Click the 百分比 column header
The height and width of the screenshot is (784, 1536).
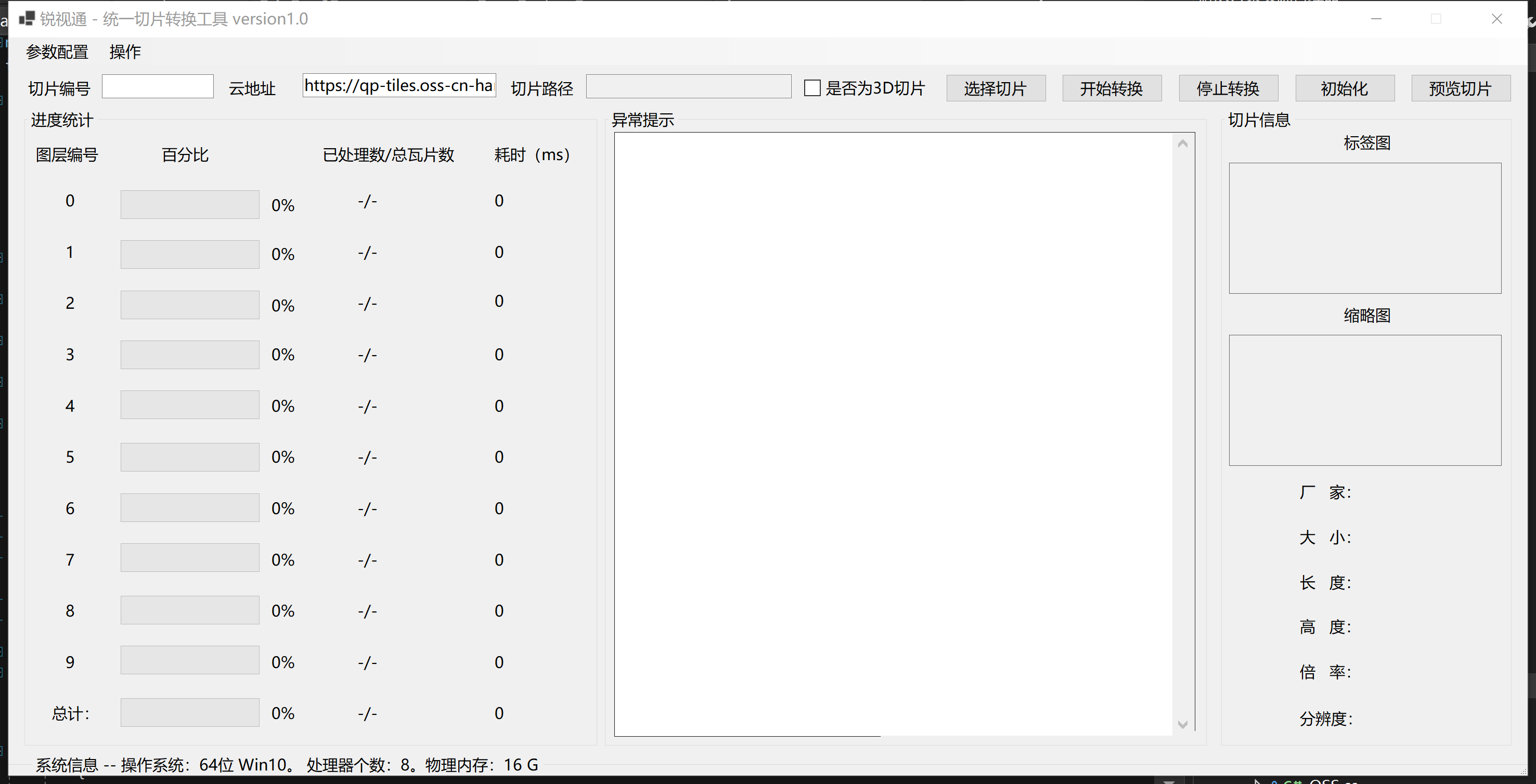(x=186, y=155)
